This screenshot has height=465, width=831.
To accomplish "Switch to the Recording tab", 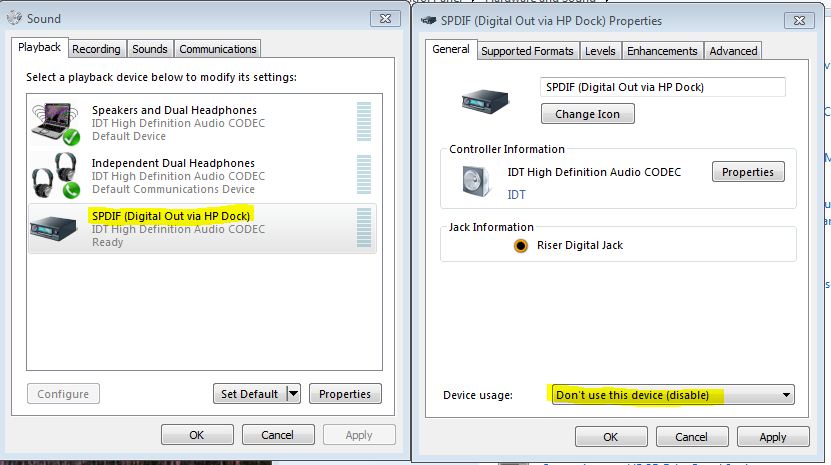I will click(96, 49).
